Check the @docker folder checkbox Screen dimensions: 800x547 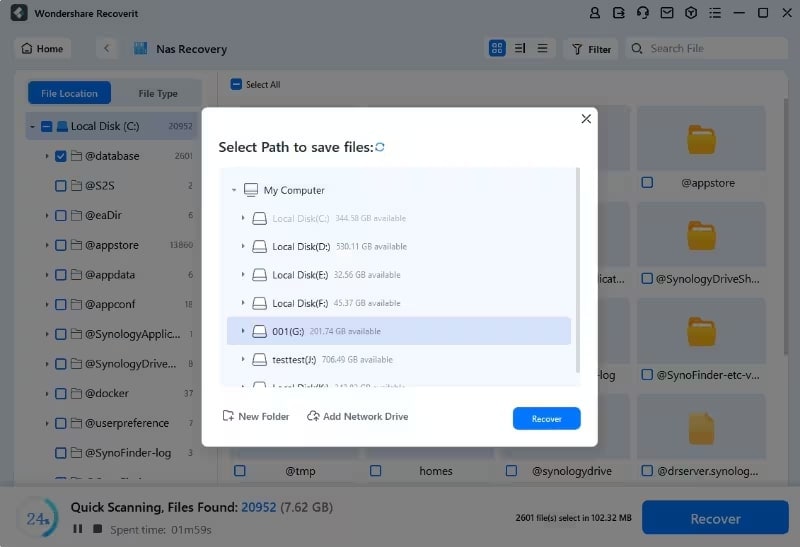(60, 393)
